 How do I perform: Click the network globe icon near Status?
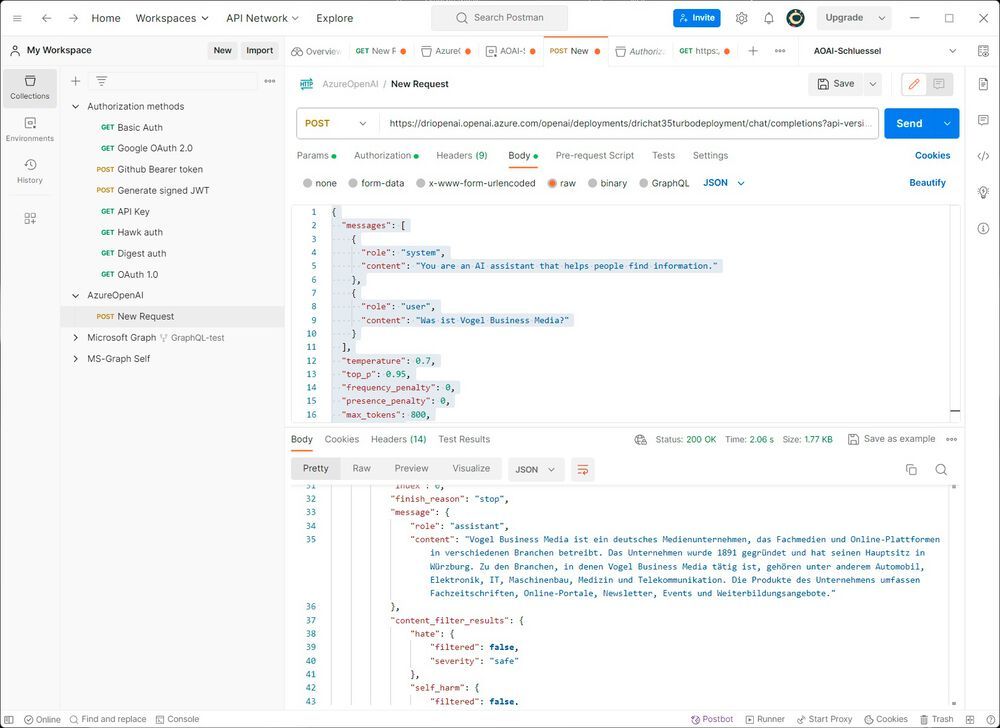pos(640,439)
